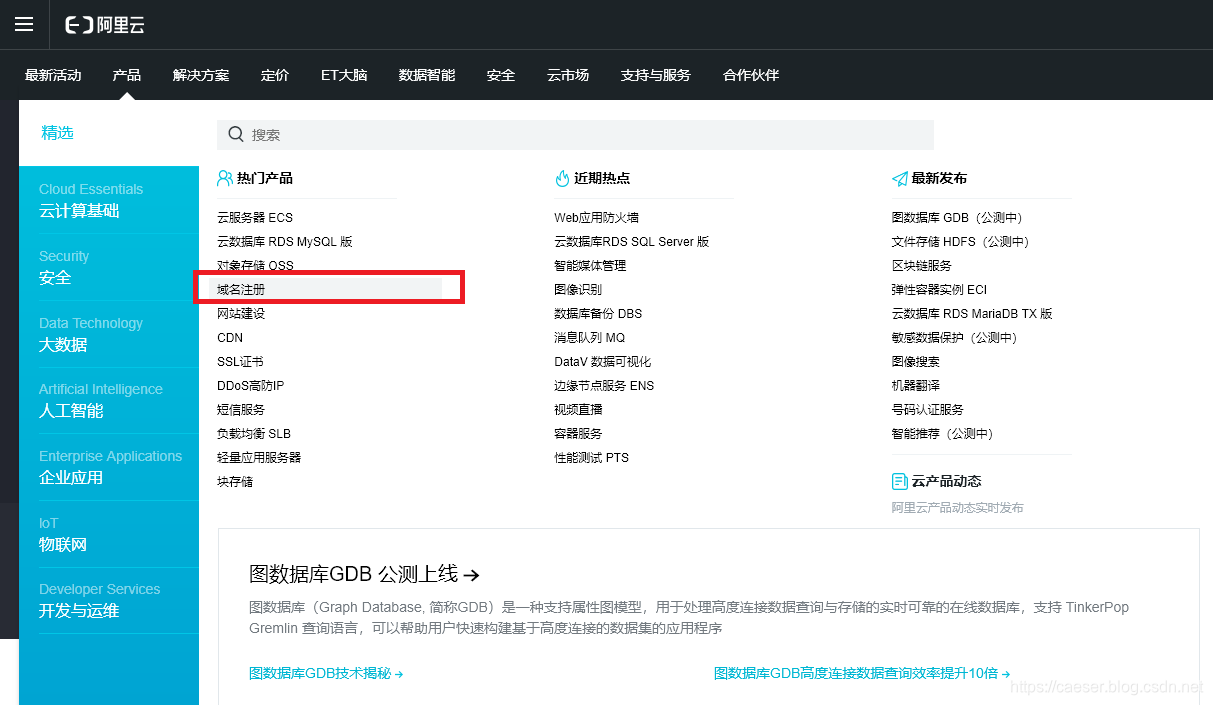This screenshot has height=705, width=1213.
Task: Open 数据智能 navigation item
Action: pyautogui.click(x=427, y=75)
